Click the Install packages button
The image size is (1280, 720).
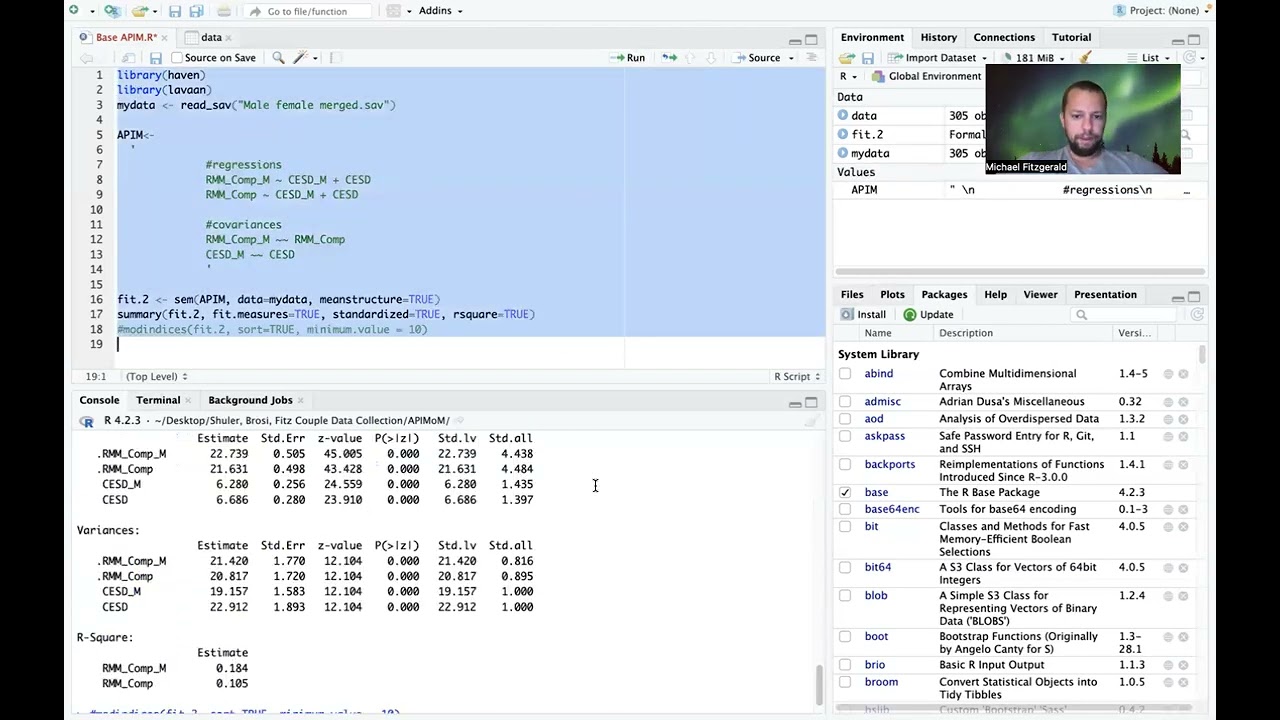click(x=864, y=315)
